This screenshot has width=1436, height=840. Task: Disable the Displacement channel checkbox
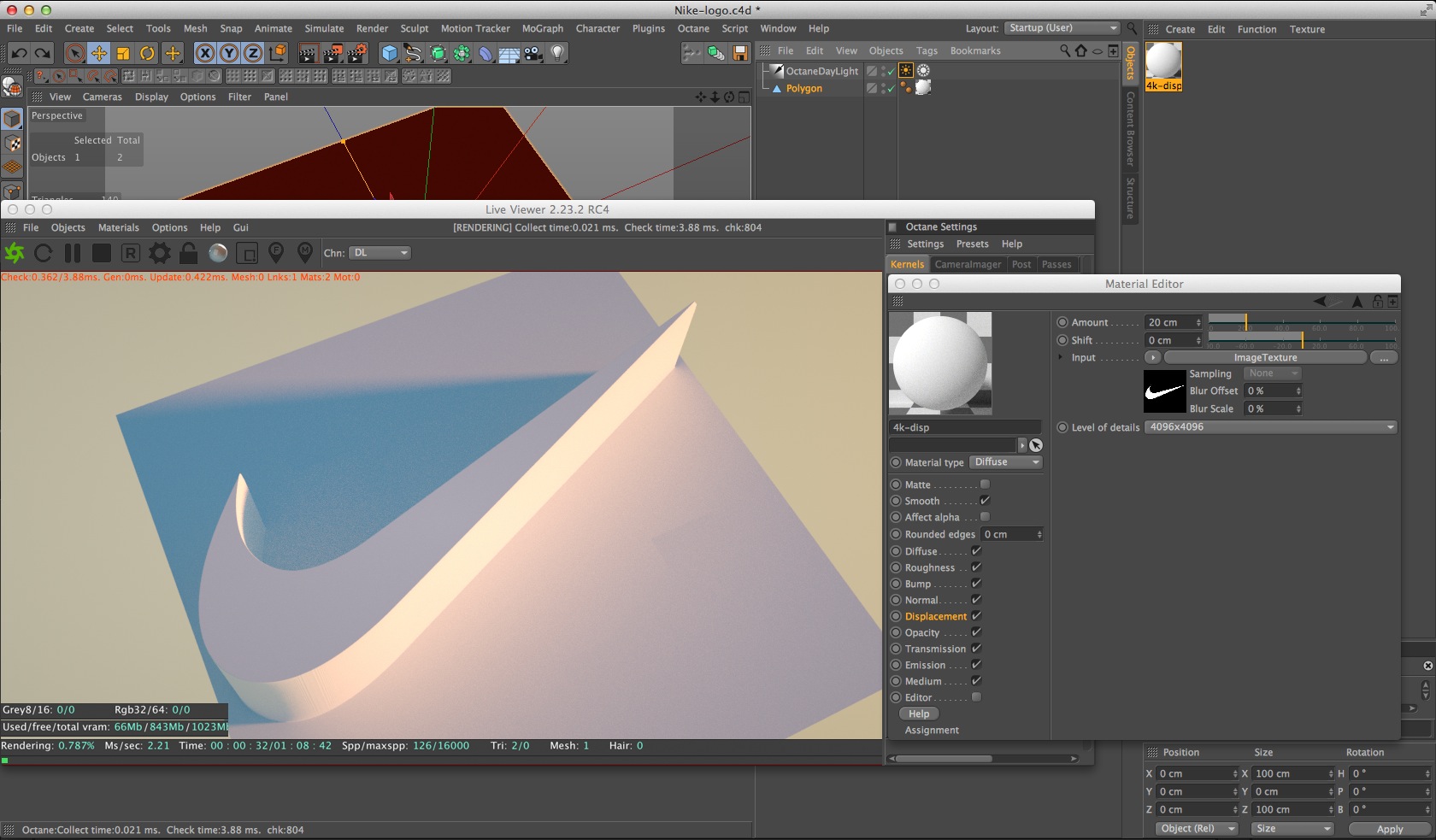pos(976,616)
